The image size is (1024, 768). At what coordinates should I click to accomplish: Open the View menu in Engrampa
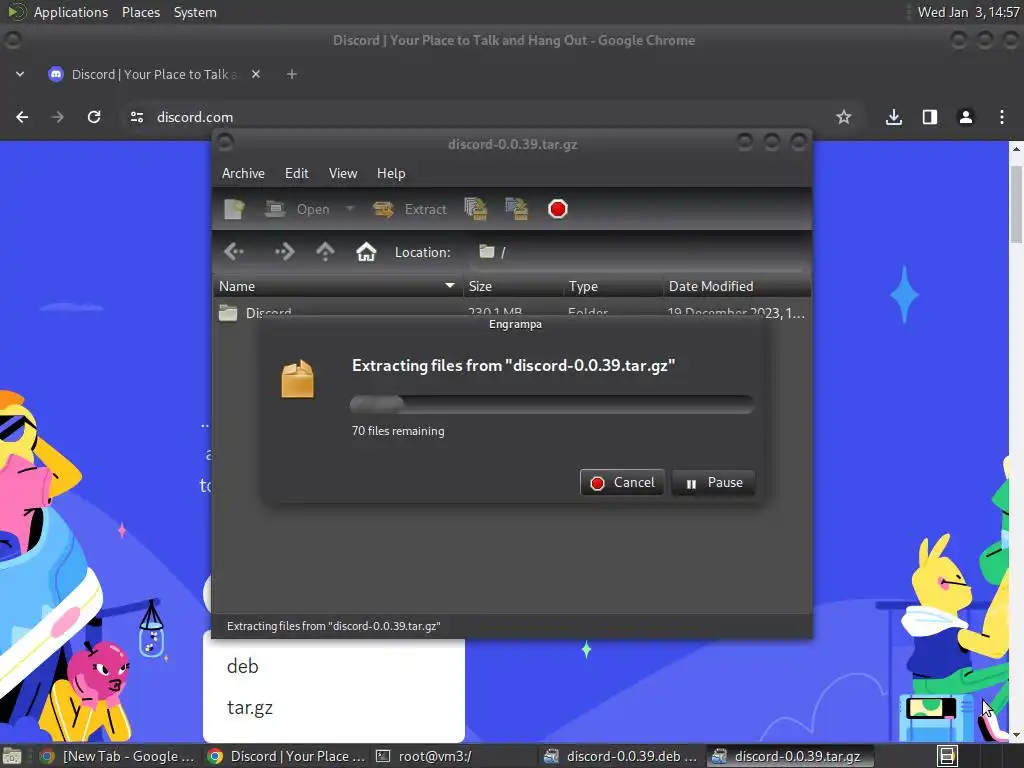point(343,173)
